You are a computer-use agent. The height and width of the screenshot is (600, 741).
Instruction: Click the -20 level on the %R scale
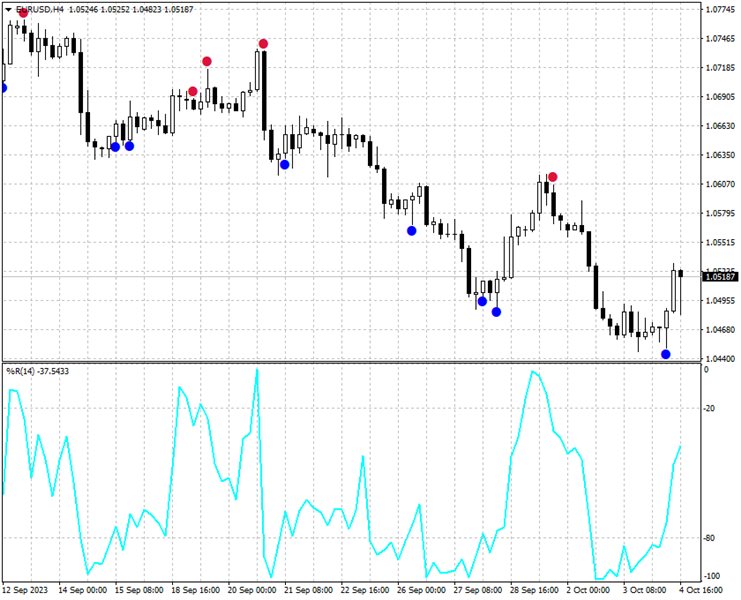coord(709,409)
